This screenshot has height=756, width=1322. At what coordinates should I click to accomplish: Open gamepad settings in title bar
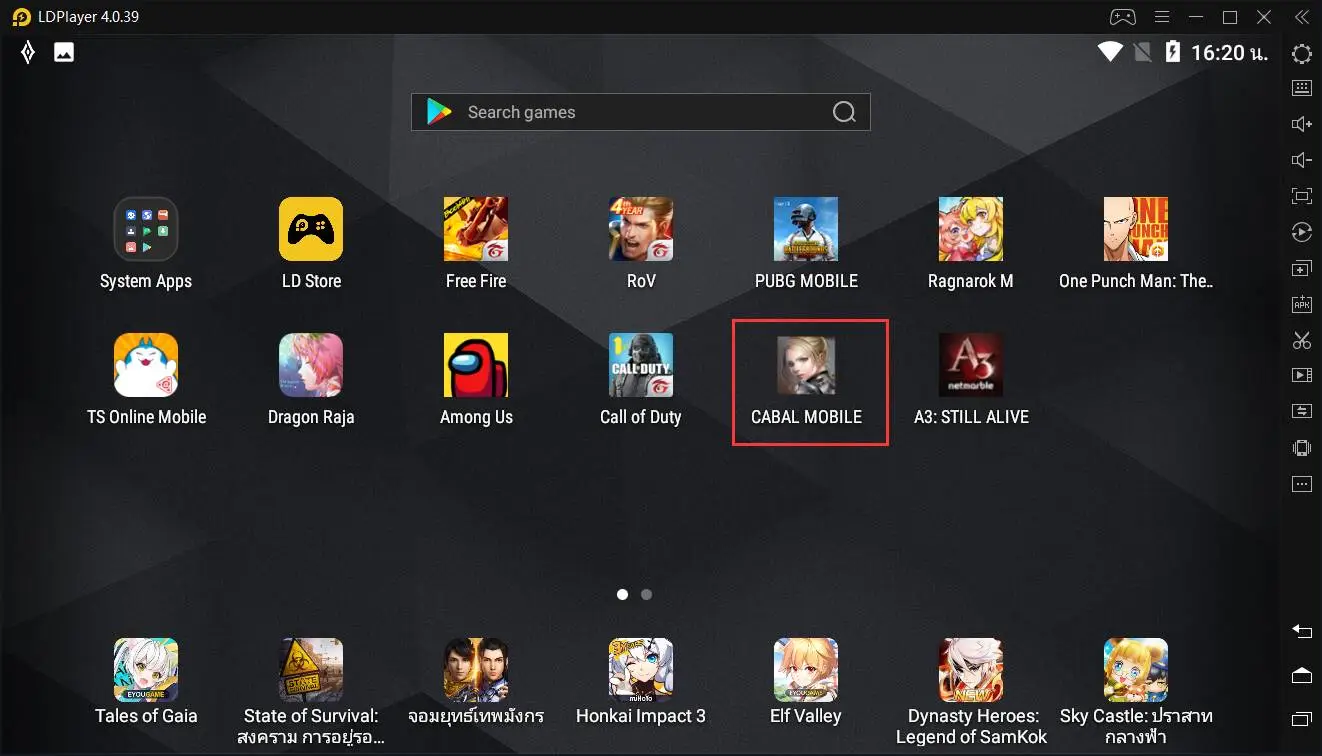tap(1123, 17)
